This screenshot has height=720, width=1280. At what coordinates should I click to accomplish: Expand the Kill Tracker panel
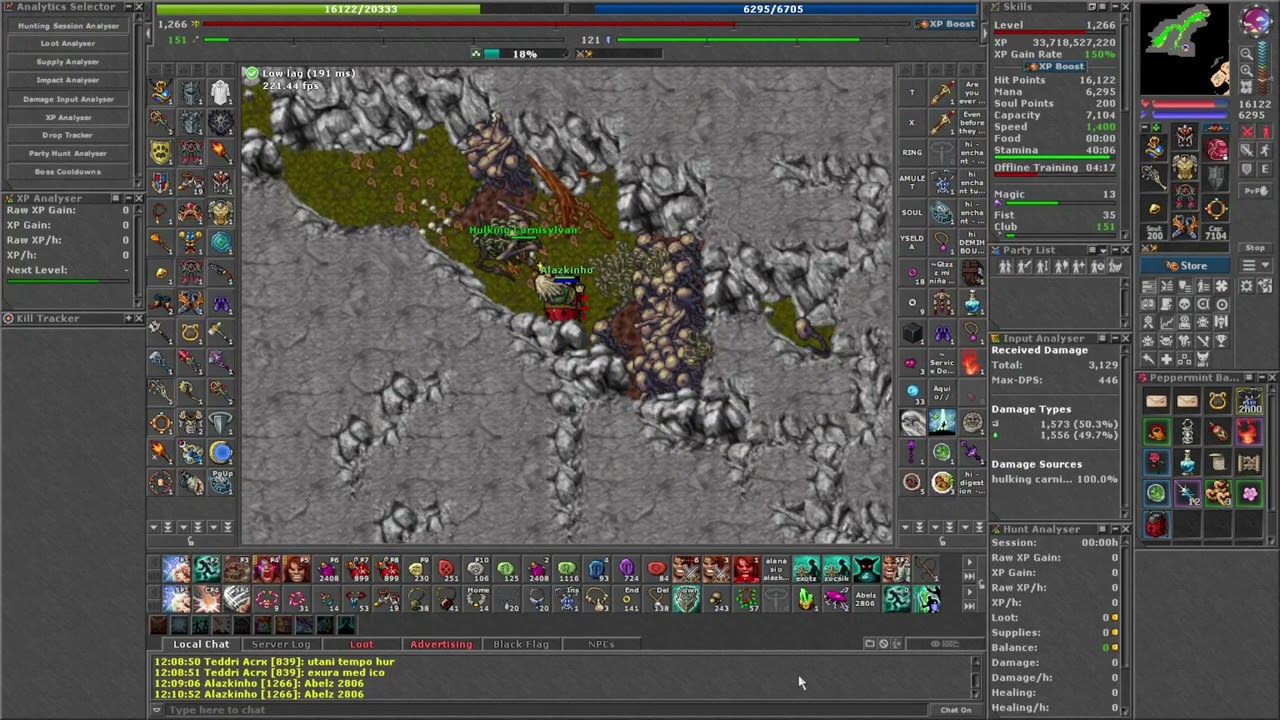pyautogui.click(x=128, y=318)
